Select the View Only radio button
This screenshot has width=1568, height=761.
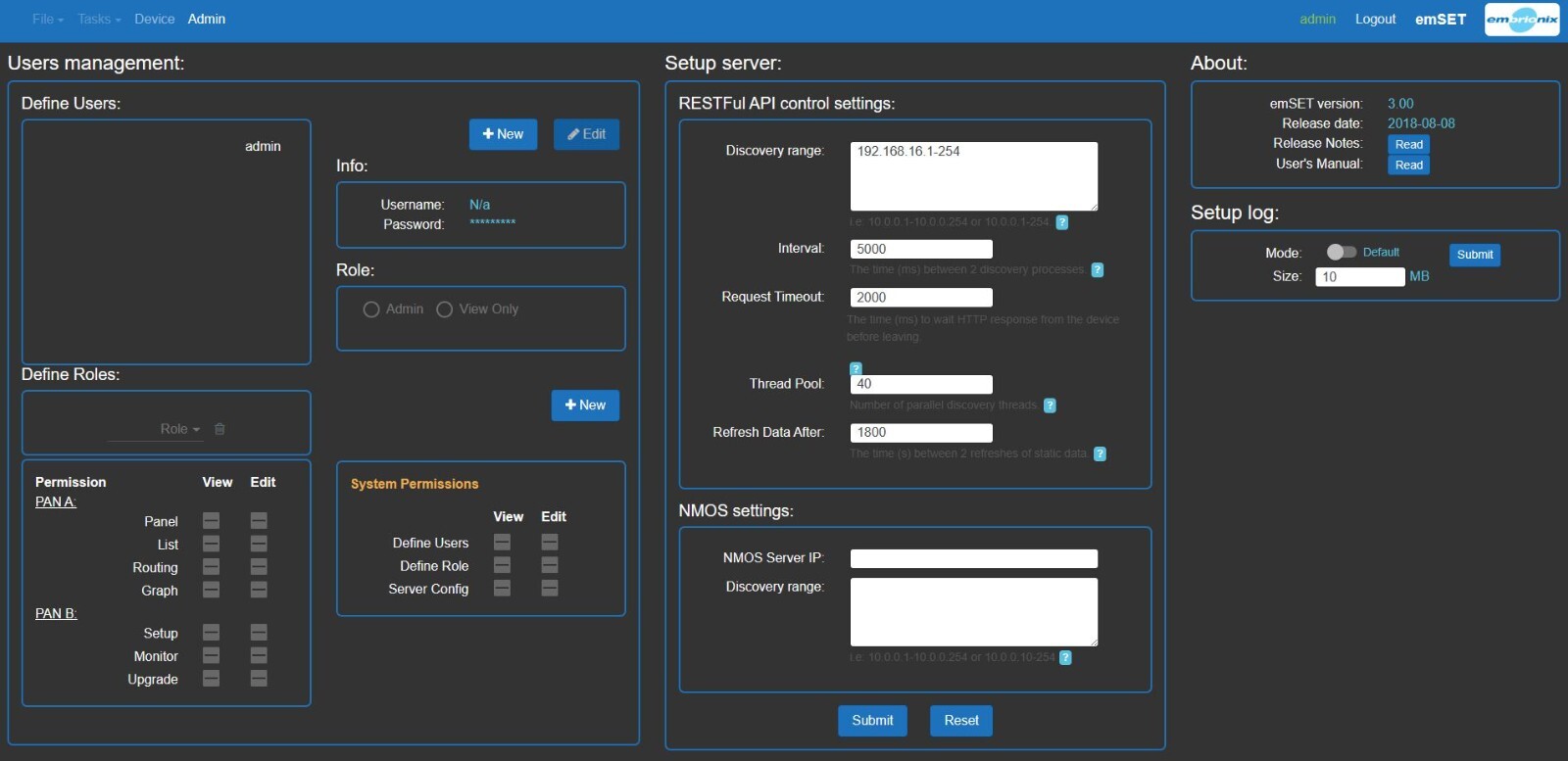[444, 309]
